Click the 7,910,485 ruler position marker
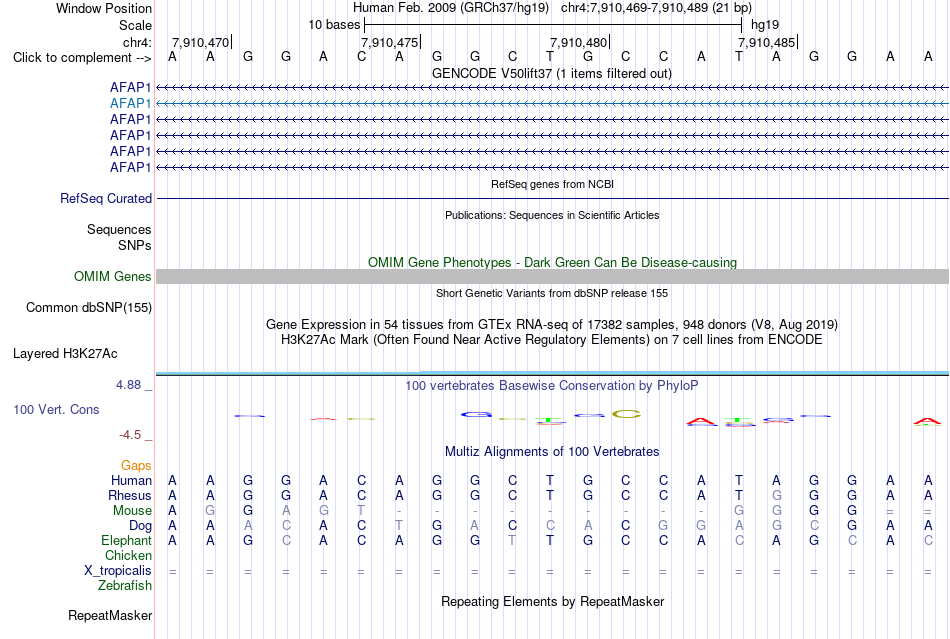 (x=768, y=42)
